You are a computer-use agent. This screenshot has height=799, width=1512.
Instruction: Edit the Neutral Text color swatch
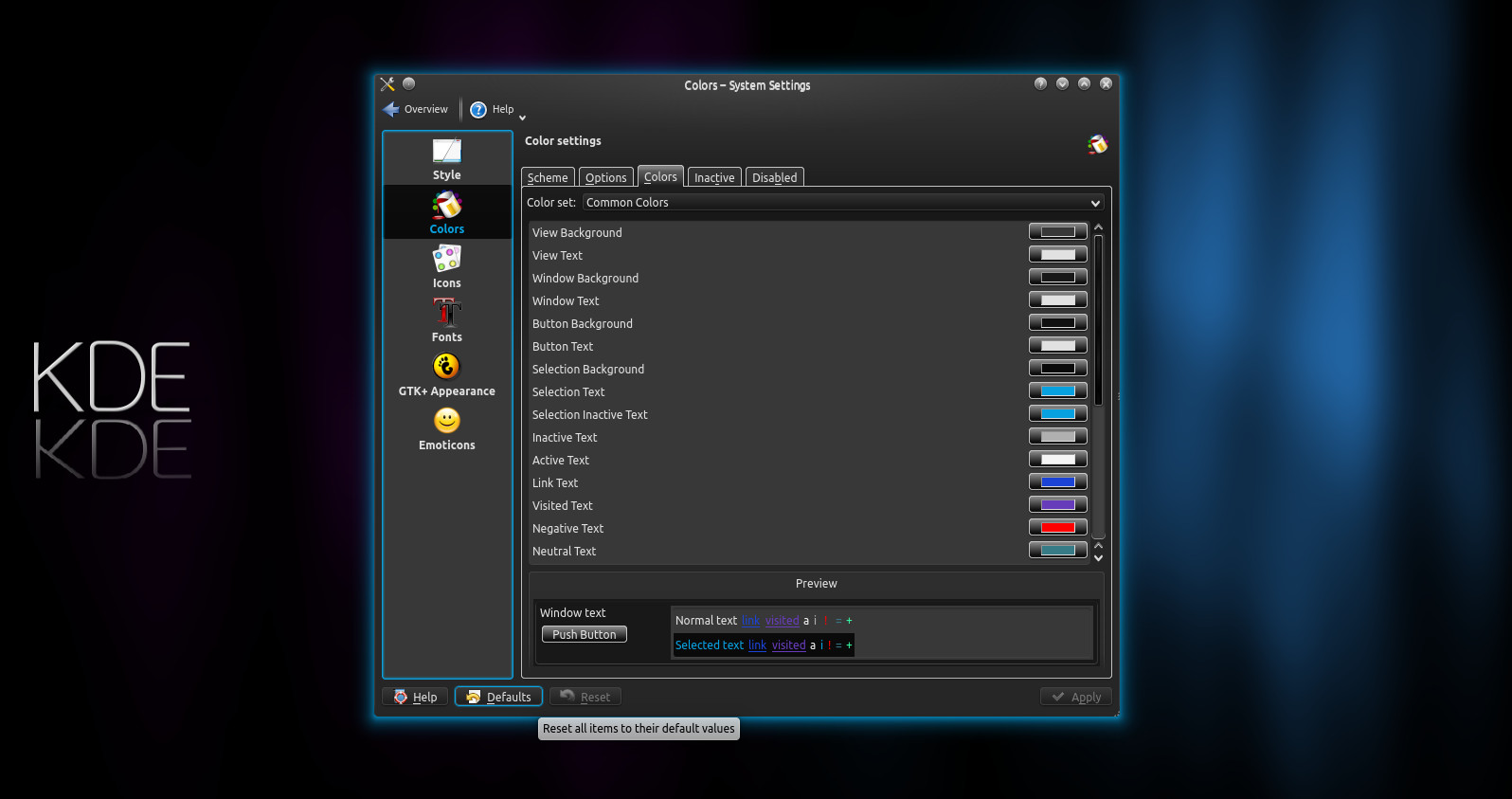coord(1057,550)
